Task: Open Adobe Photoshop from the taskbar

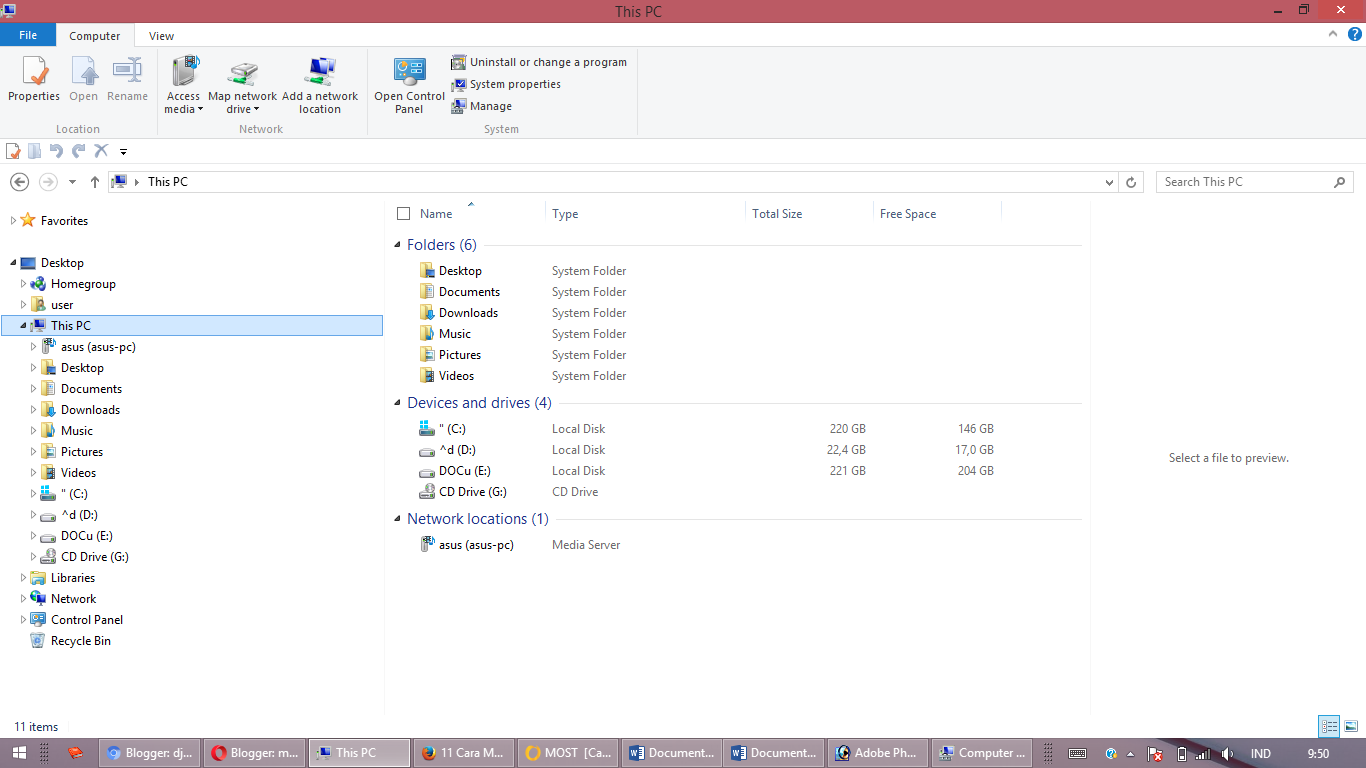Action: coord(877,753)
